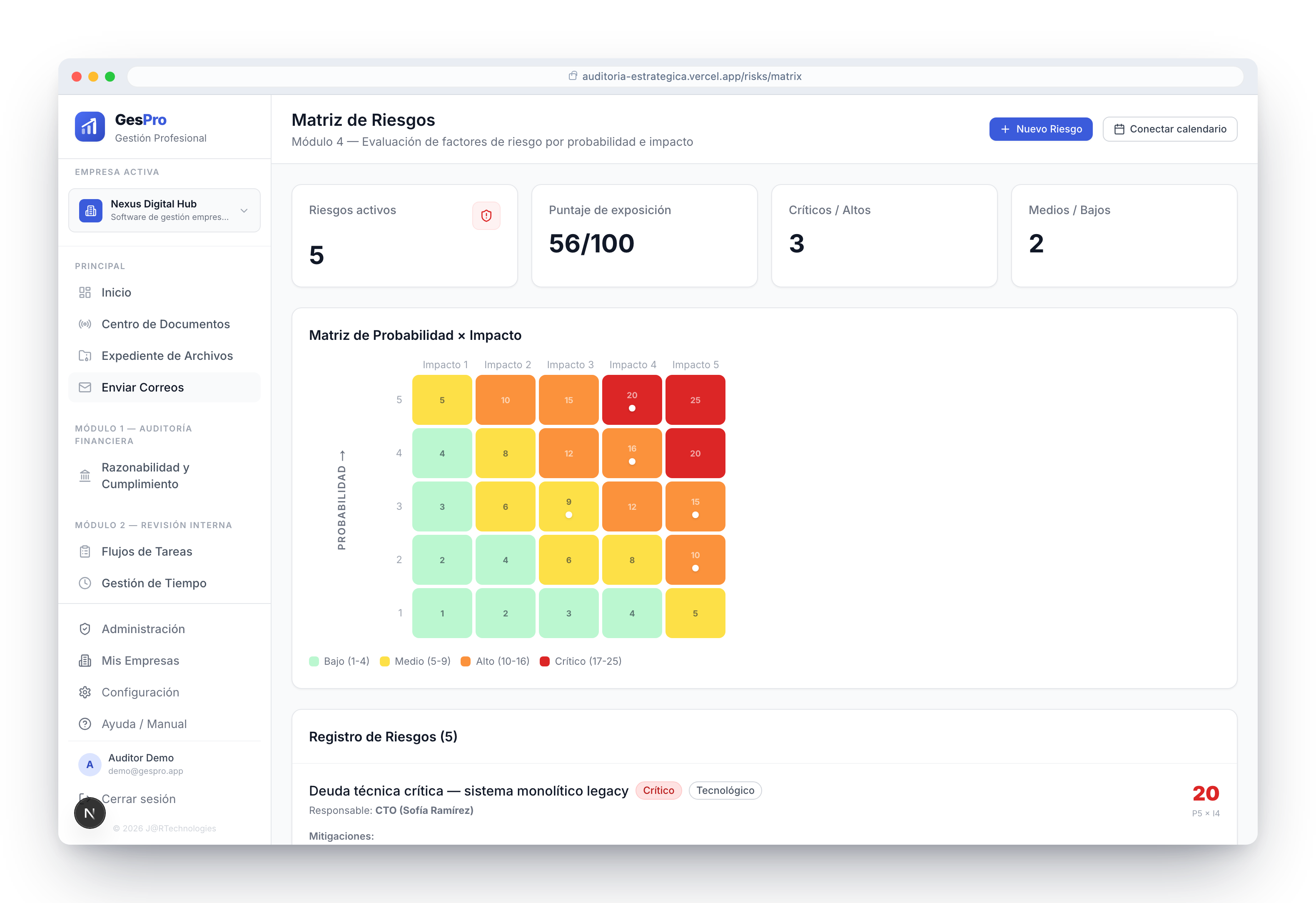Open risk Deuda técnica crítica title
1316x903 pixels.
click(469, 791)
